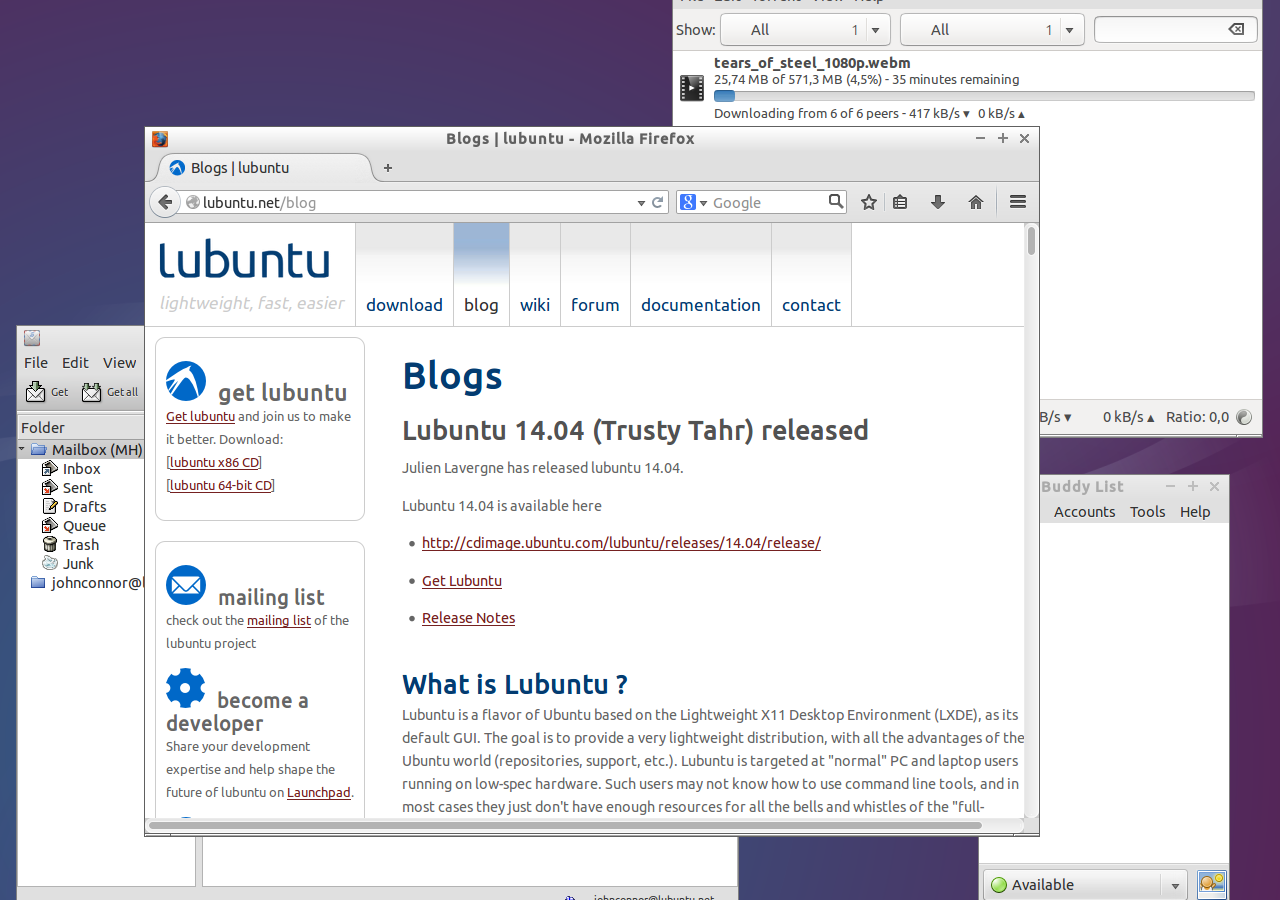
Task: Click the Launchpad link
Action: (319, 792)
